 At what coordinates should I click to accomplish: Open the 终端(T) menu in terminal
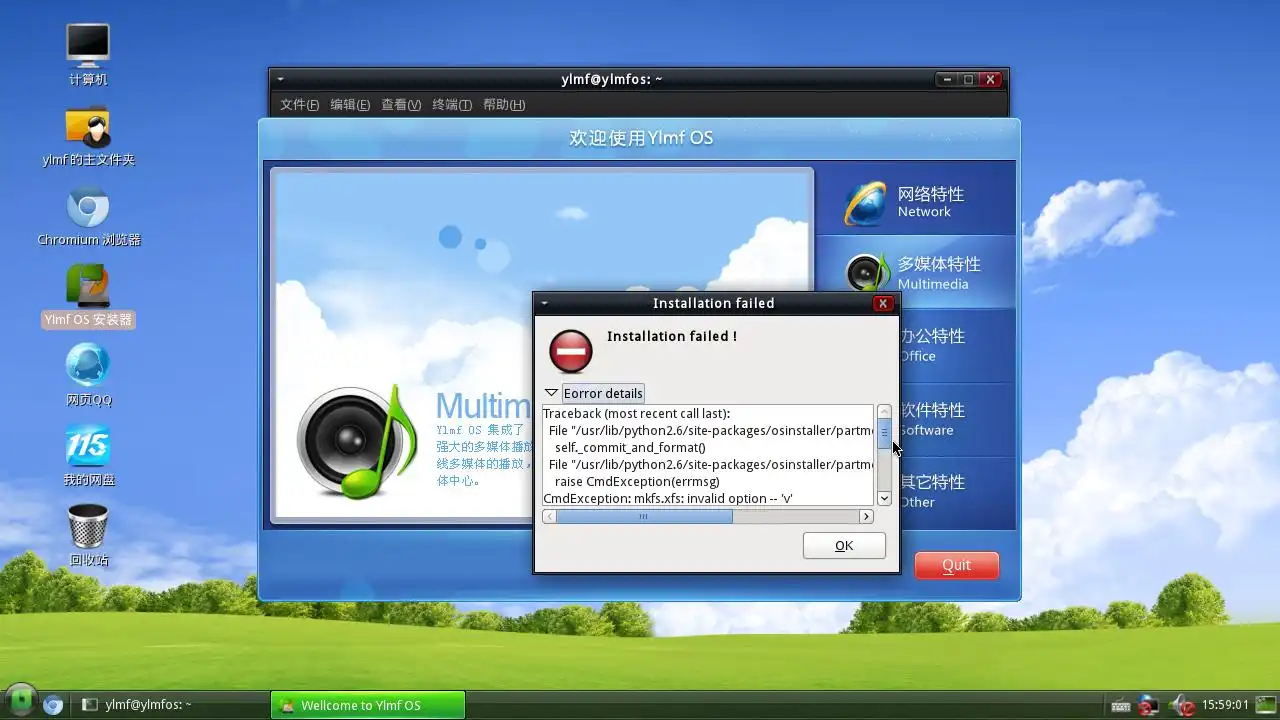pyautogui.click(x=452, y=105)
